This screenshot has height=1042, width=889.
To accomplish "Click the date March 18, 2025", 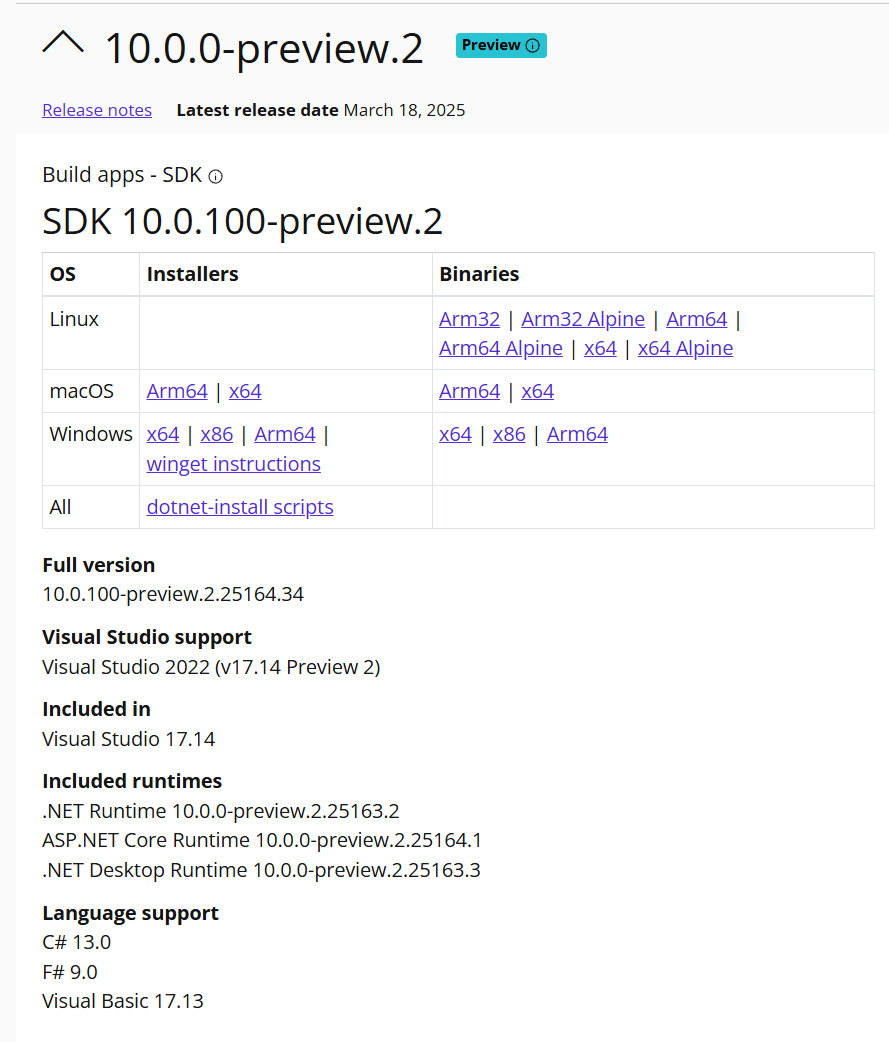I will click(x=404, y=110).
